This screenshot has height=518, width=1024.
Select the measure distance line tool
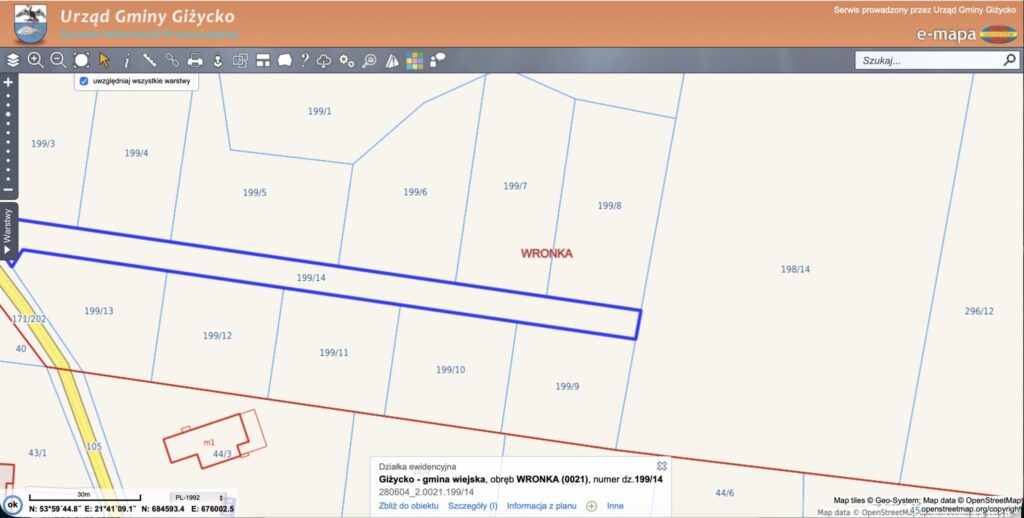[150, 60]
